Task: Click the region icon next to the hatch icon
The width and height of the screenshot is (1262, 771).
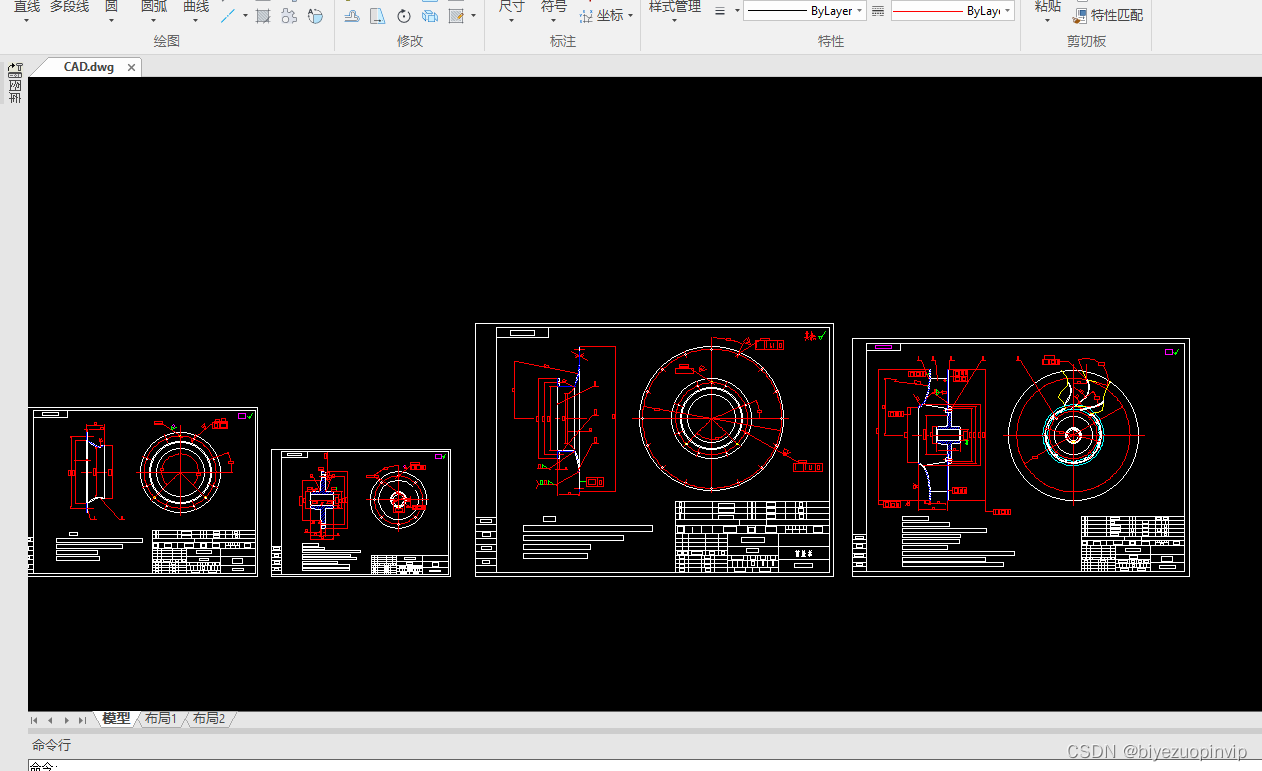Action: pos(289,16)
